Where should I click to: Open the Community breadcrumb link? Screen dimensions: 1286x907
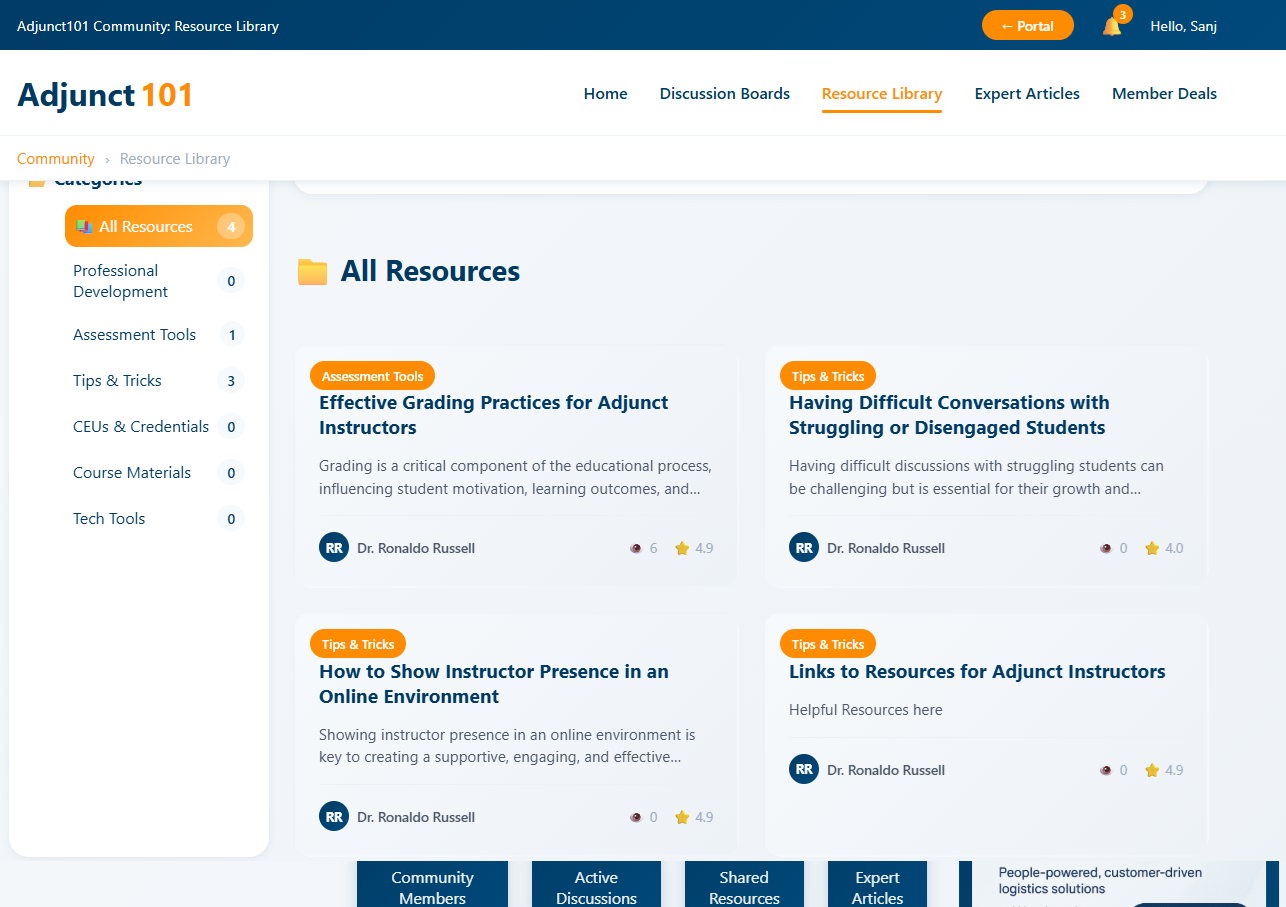coord(55,158)
